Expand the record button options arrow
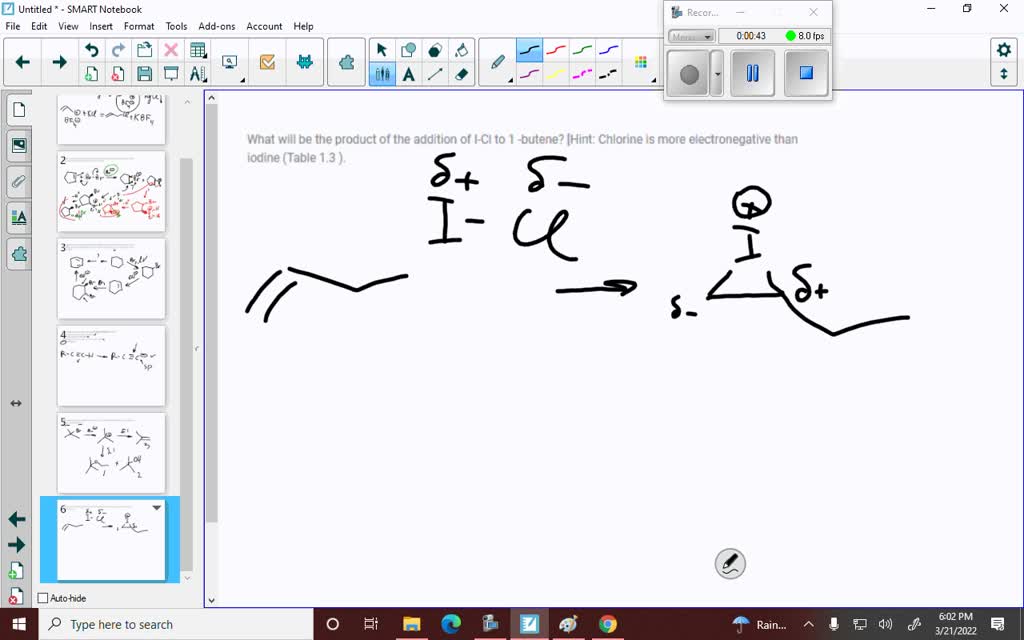 pyautogui.click(x=717, y=73)
